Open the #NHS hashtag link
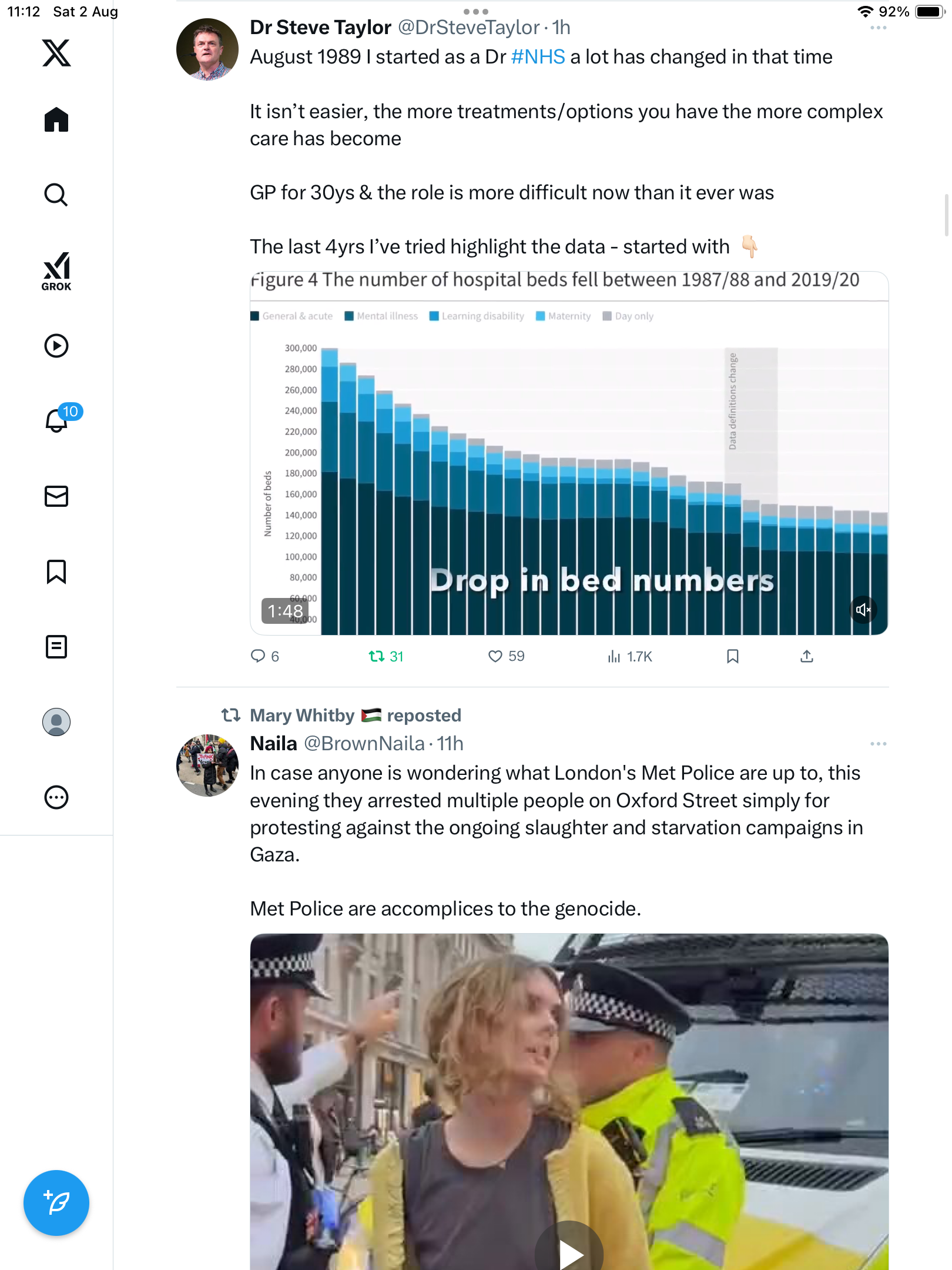 538,57
